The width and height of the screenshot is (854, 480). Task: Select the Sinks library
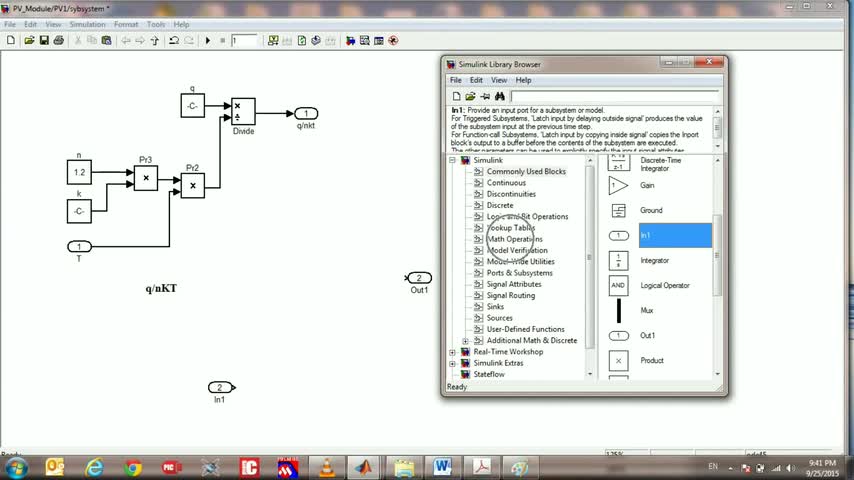(x=496, y=307)
